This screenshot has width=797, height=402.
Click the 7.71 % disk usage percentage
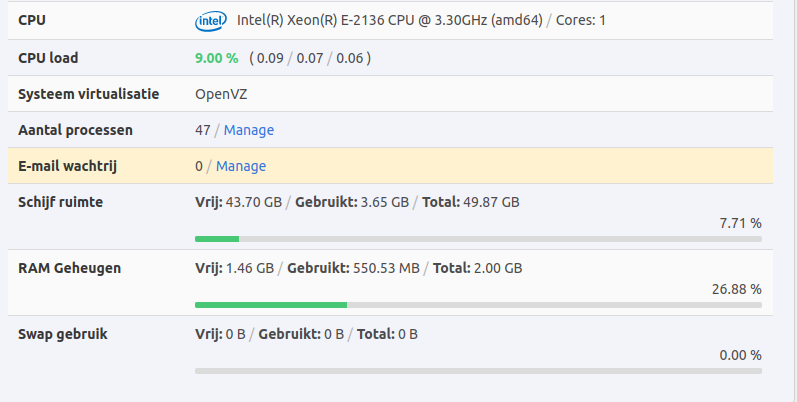(x=740, y=223)
